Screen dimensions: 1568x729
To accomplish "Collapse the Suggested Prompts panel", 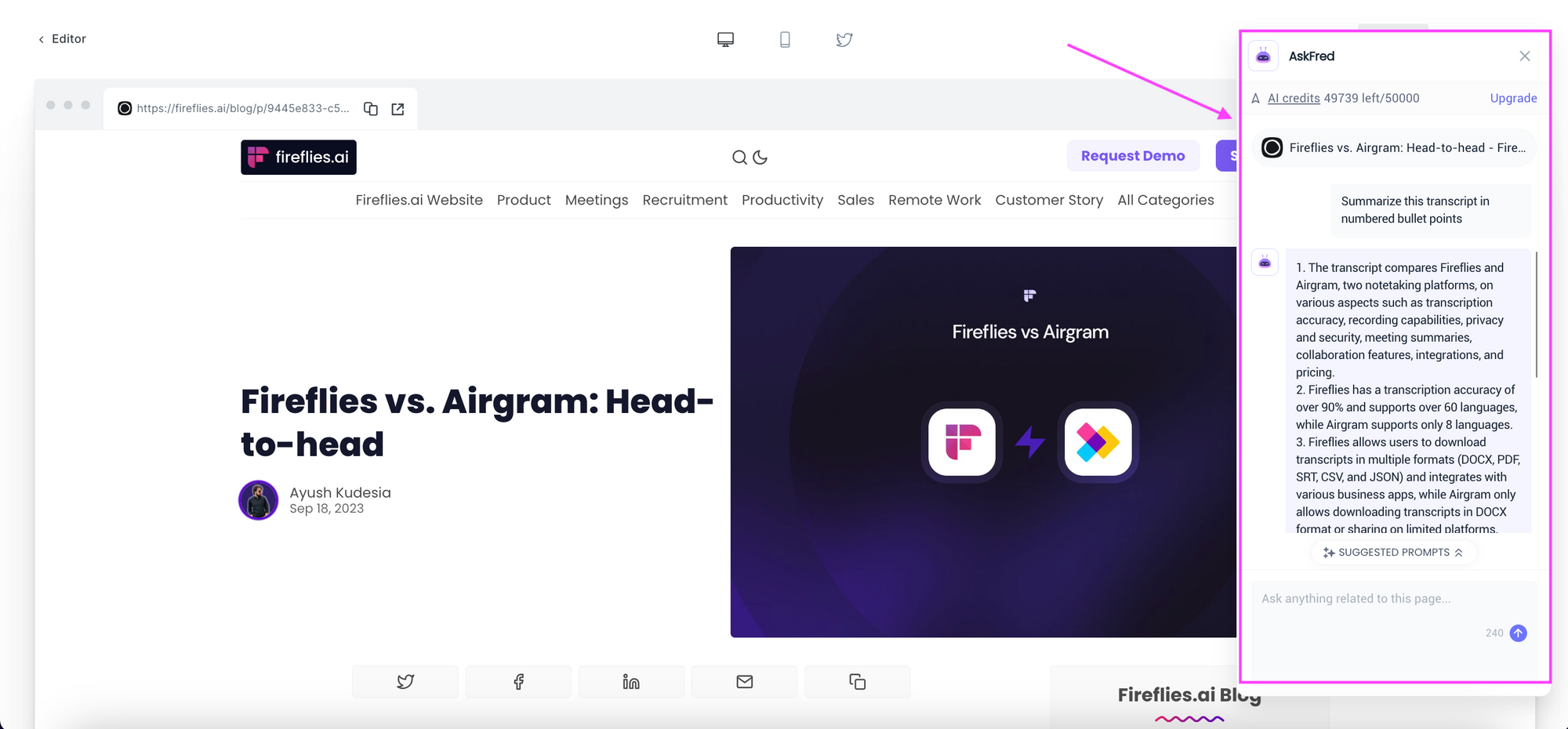I will coord(1395,552).
